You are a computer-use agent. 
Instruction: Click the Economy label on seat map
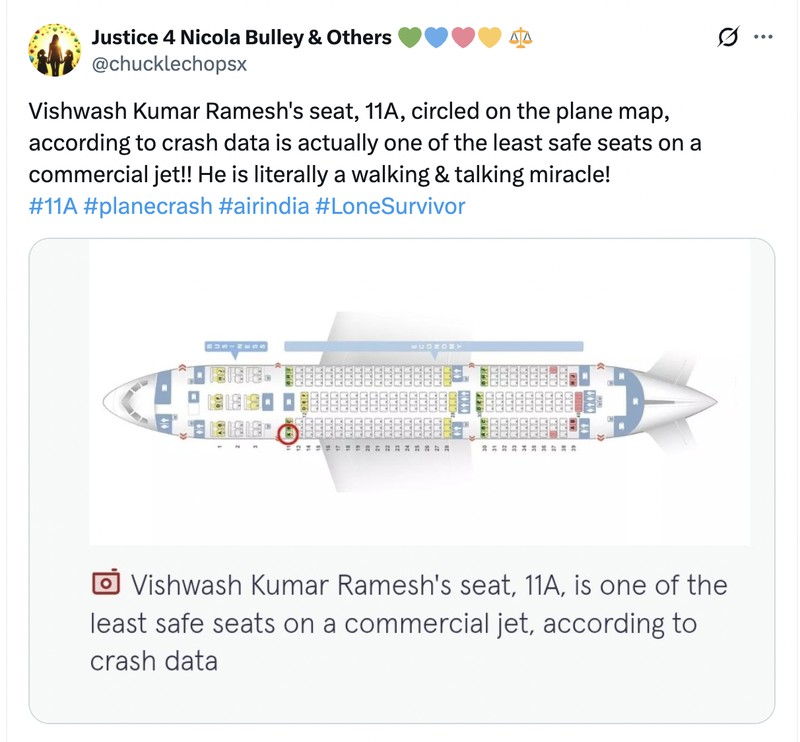[433, 346]
